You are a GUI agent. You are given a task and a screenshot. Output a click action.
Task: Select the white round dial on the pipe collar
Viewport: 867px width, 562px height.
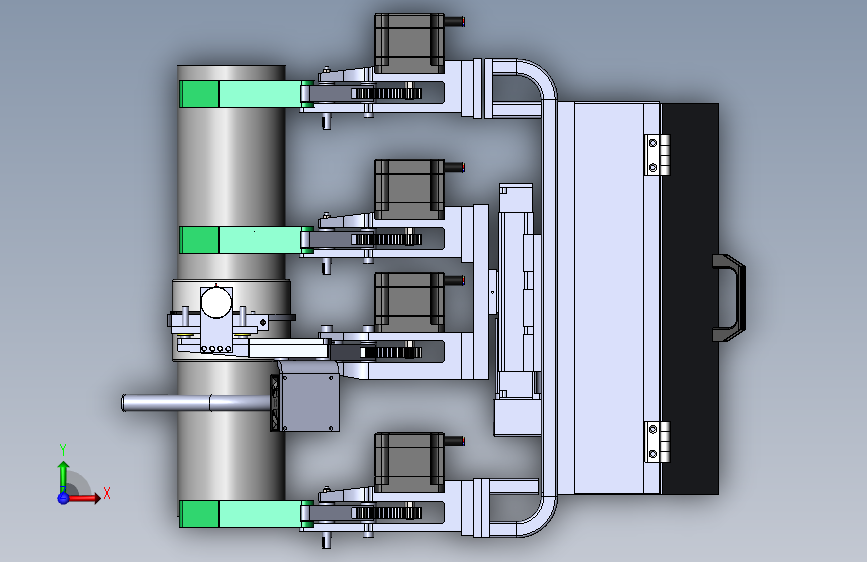pyautogui.click(x=216, y=303)
